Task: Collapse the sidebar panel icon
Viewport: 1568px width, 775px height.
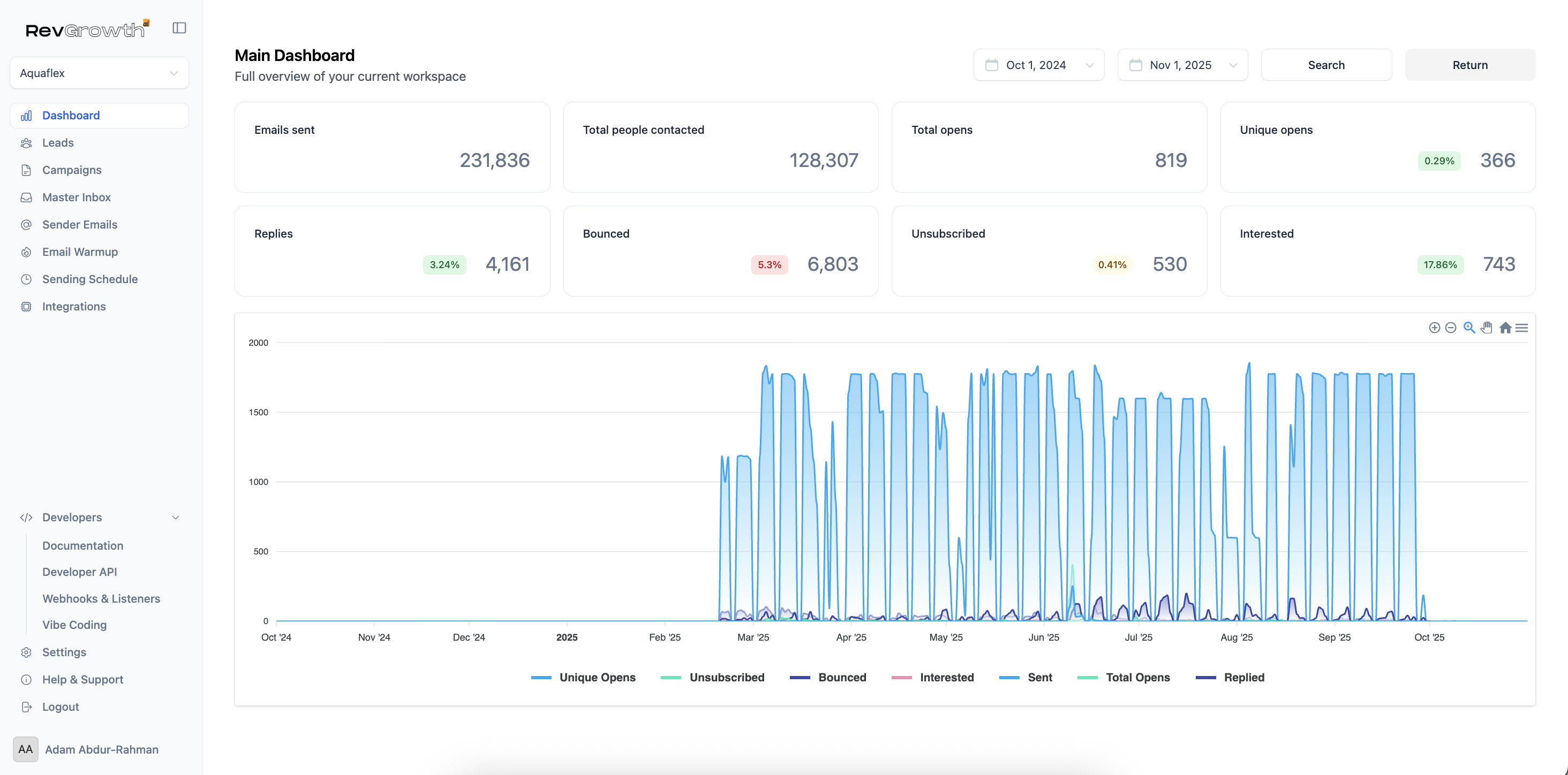Action: pos(179,28)
